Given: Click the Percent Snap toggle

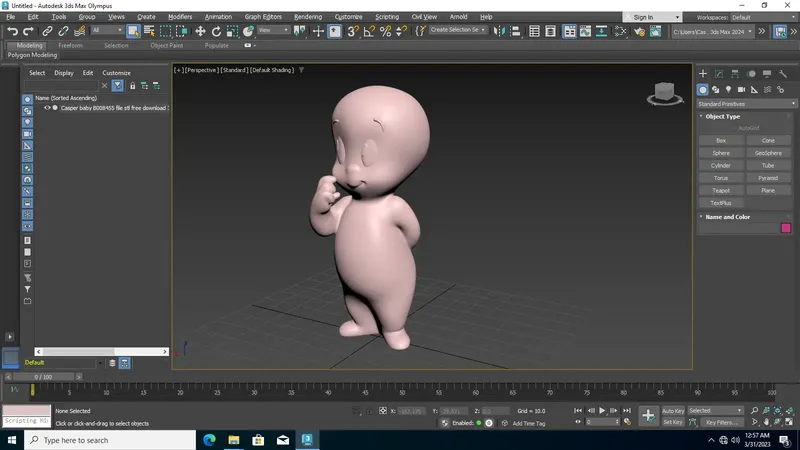Looking at the screenshot, I should coord(386,31).
